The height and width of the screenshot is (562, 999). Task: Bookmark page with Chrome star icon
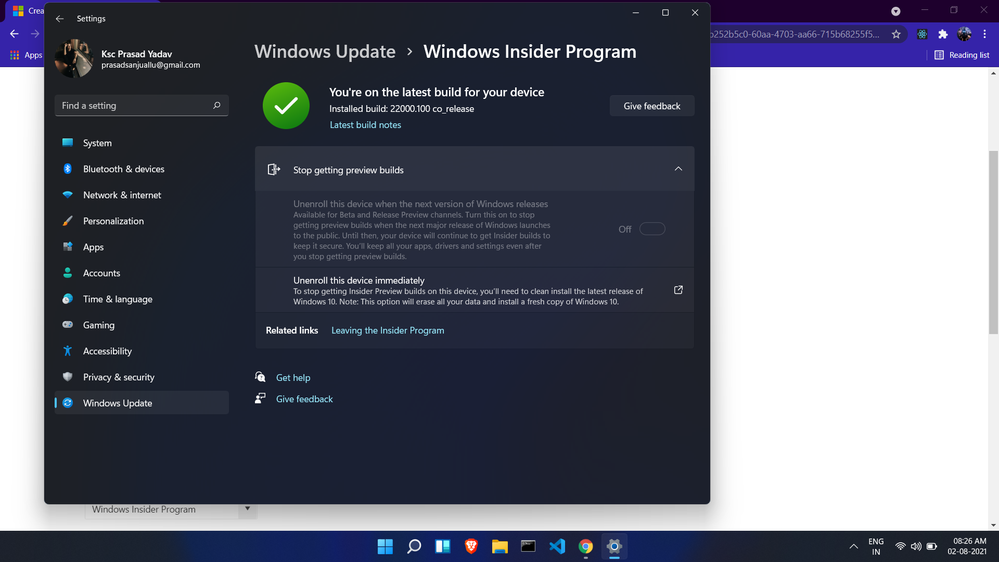(896, 34)
